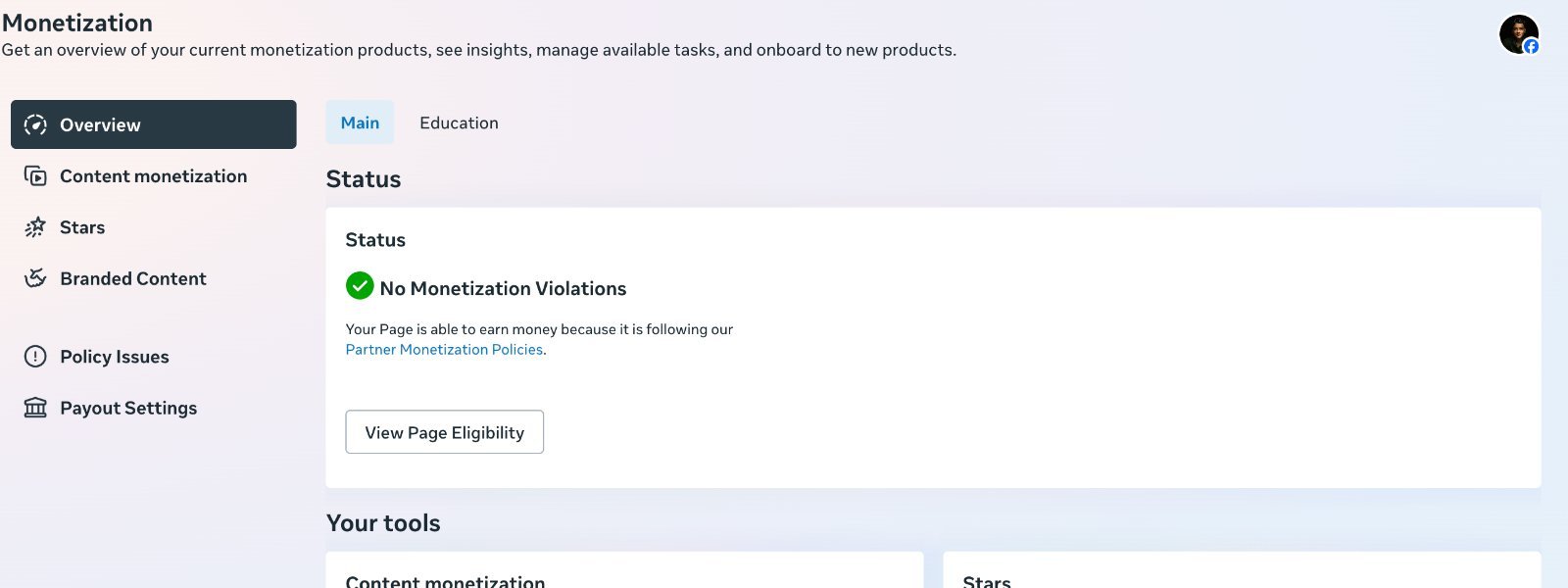Open the profile avatar at top right

[x=1519, y=34]
